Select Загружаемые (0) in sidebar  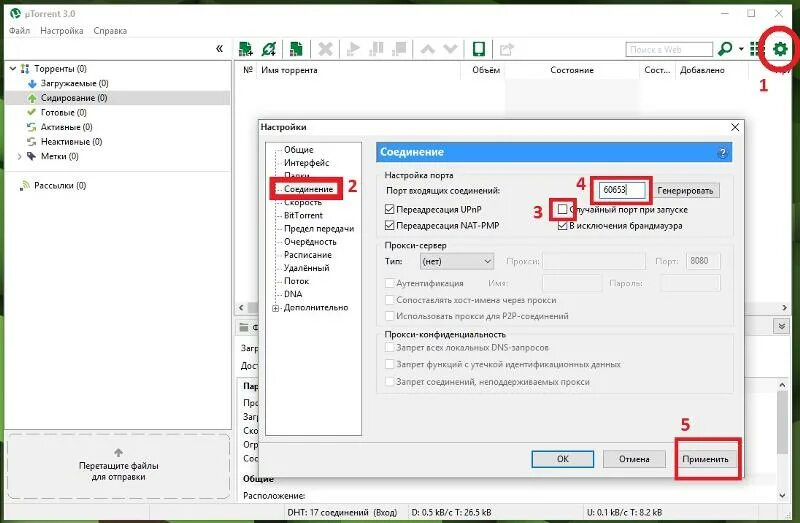[x=74, y=83]
